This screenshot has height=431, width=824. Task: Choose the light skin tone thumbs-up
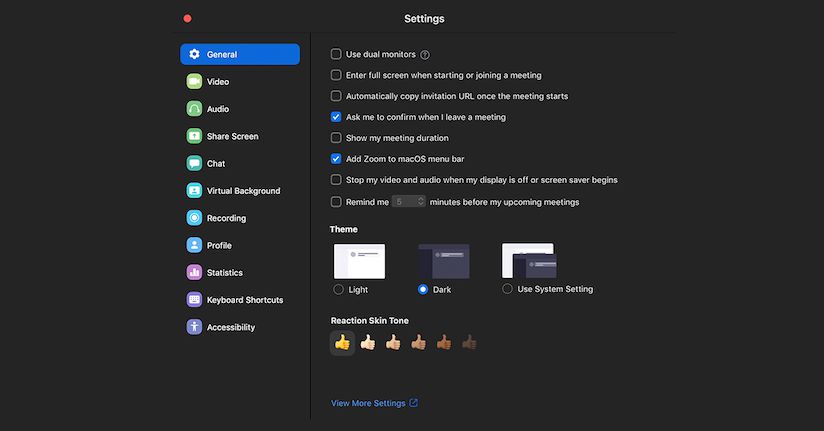point(368,343)
